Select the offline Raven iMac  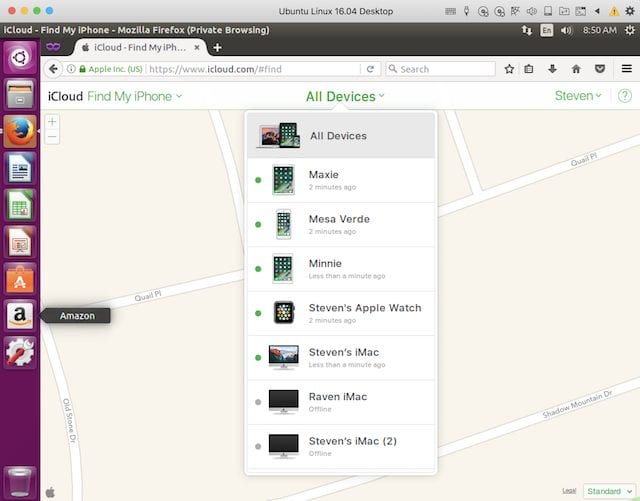coord(340,401)
